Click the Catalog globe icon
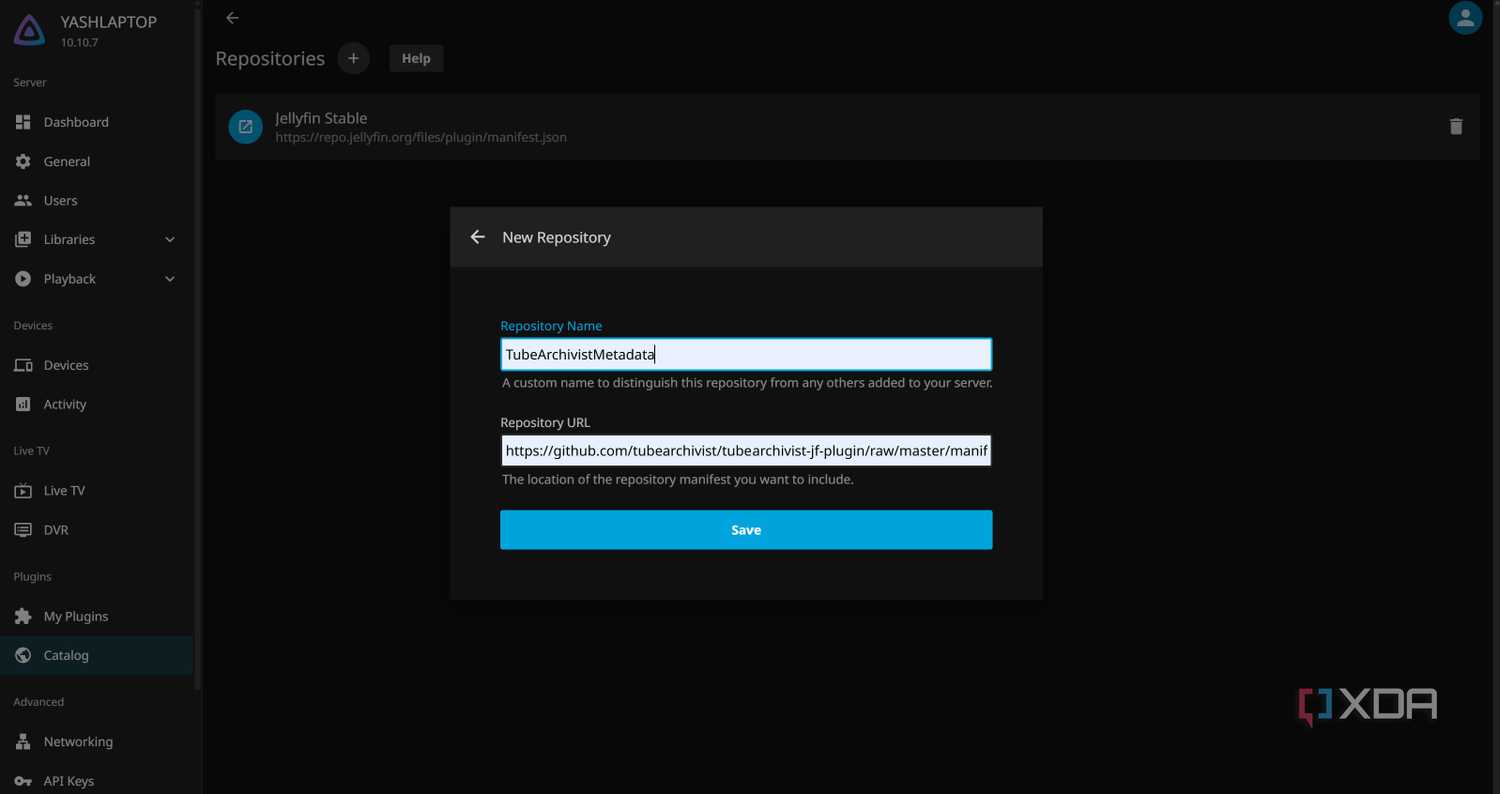1500x794 pixels. (x=23, y=655)
